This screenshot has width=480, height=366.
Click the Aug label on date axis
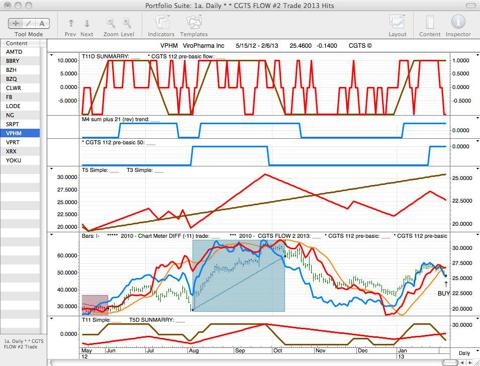pos(194,351)
